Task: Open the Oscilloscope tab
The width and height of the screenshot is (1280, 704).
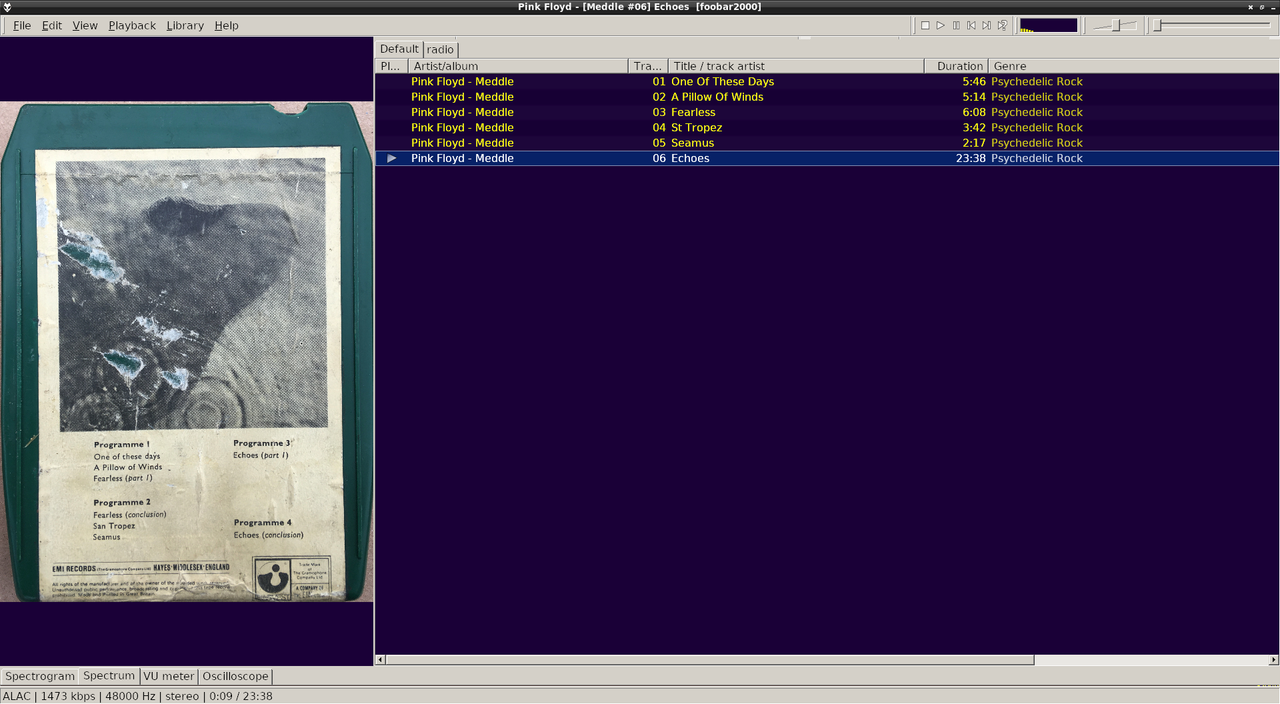Action: pyautogui.click(x=235, y=676)
